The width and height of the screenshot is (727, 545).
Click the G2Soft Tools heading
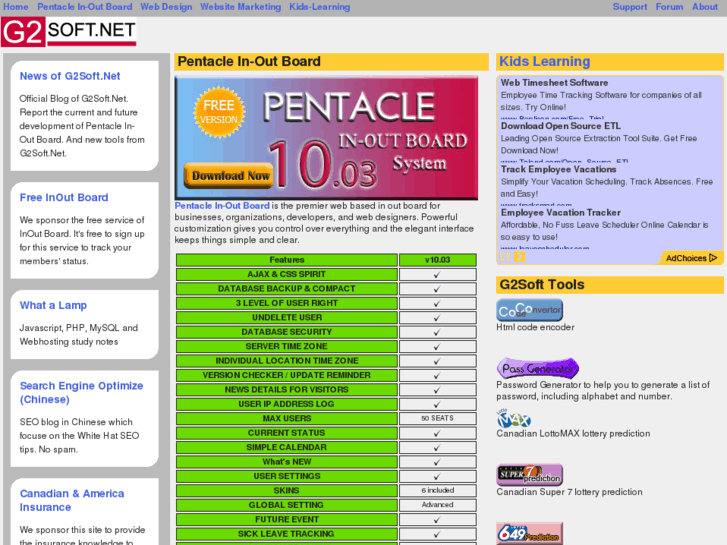542,284
